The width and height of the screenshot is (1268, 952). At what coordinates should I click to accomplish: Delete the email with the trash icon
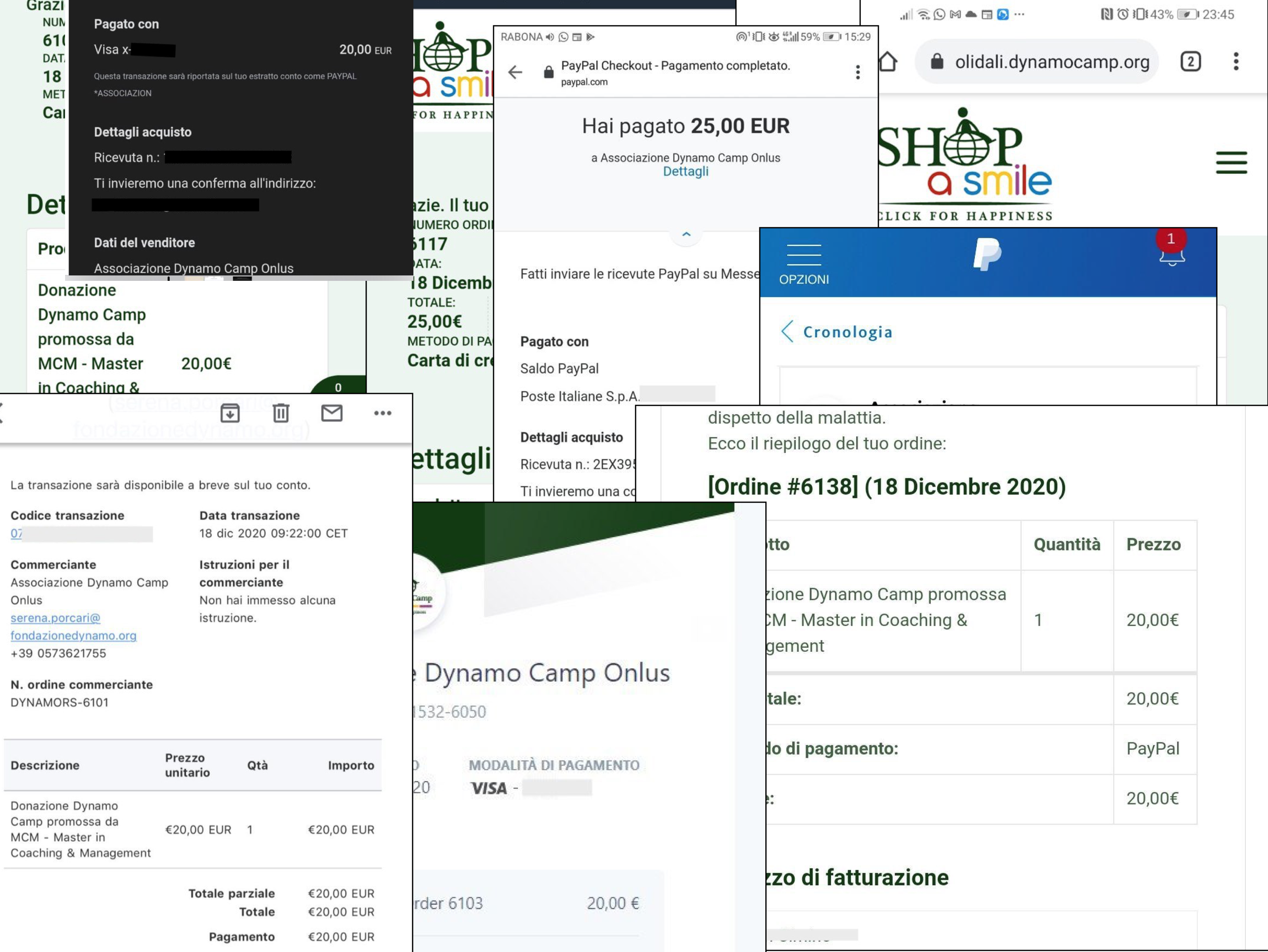(x=281, y=413)
